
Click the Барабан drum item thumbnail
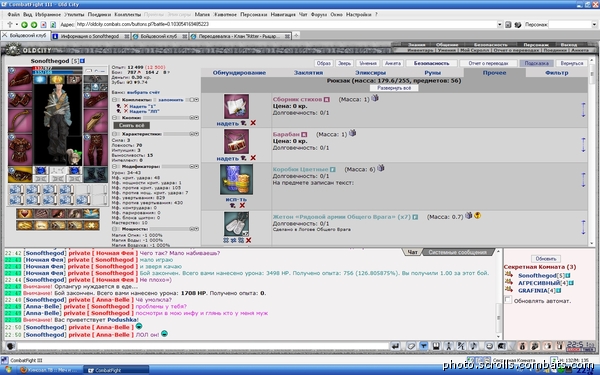pyautogui.click(x=236, y=141)
